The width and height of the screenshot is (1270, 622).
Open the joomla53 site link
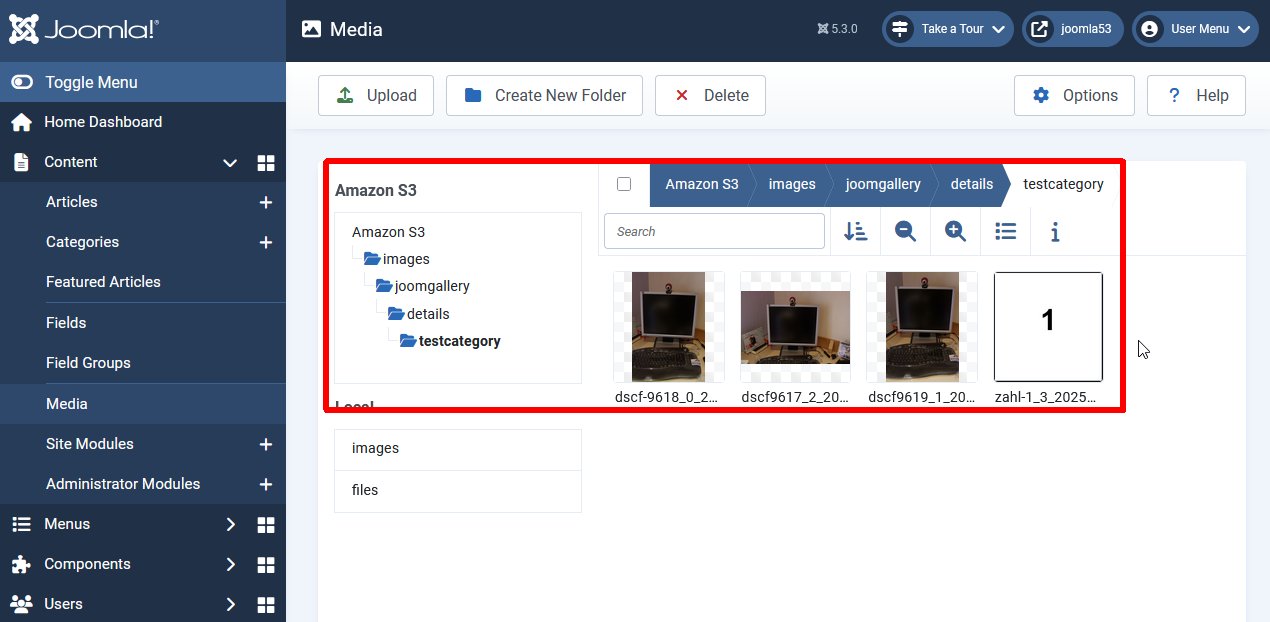pos(1073,29)
